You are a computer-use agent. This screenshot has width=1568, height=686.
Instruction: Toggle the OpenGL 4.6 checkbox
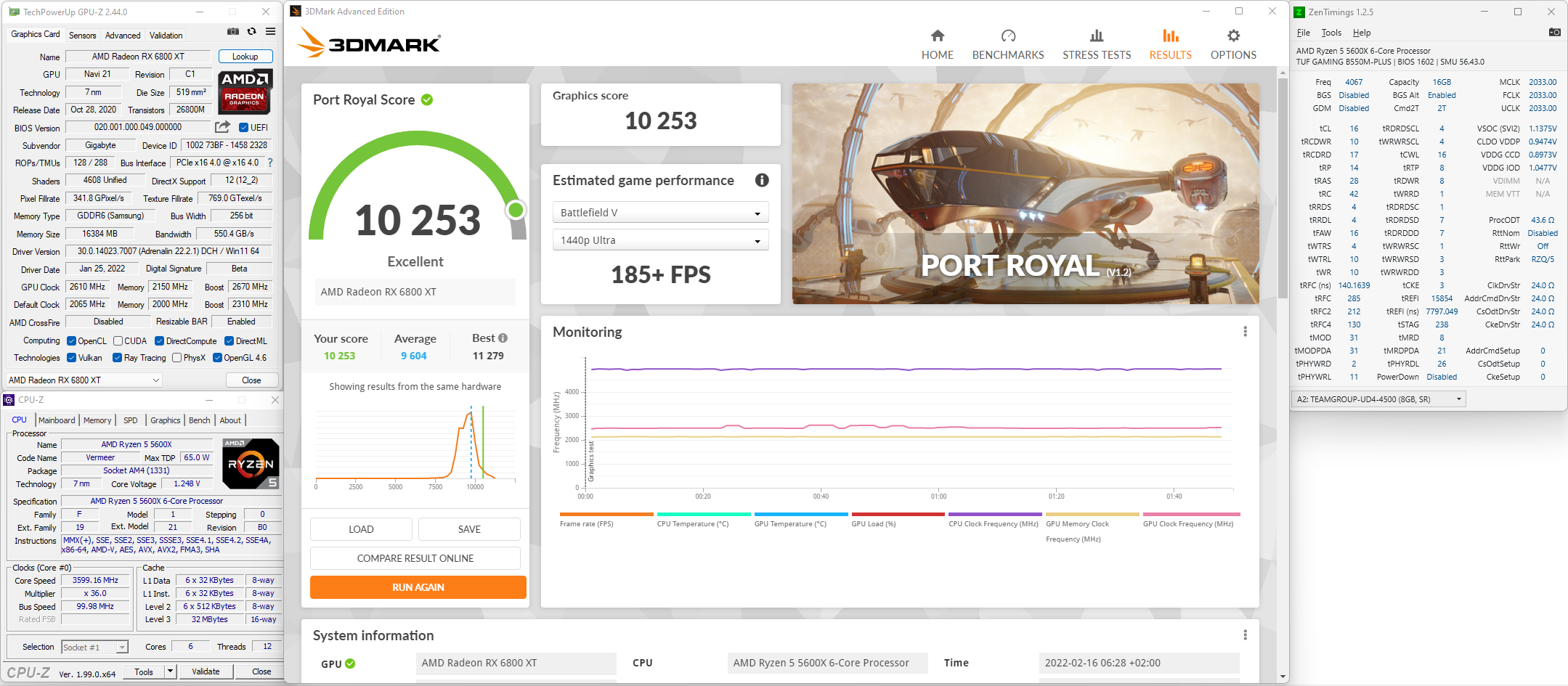pos(217,358)
